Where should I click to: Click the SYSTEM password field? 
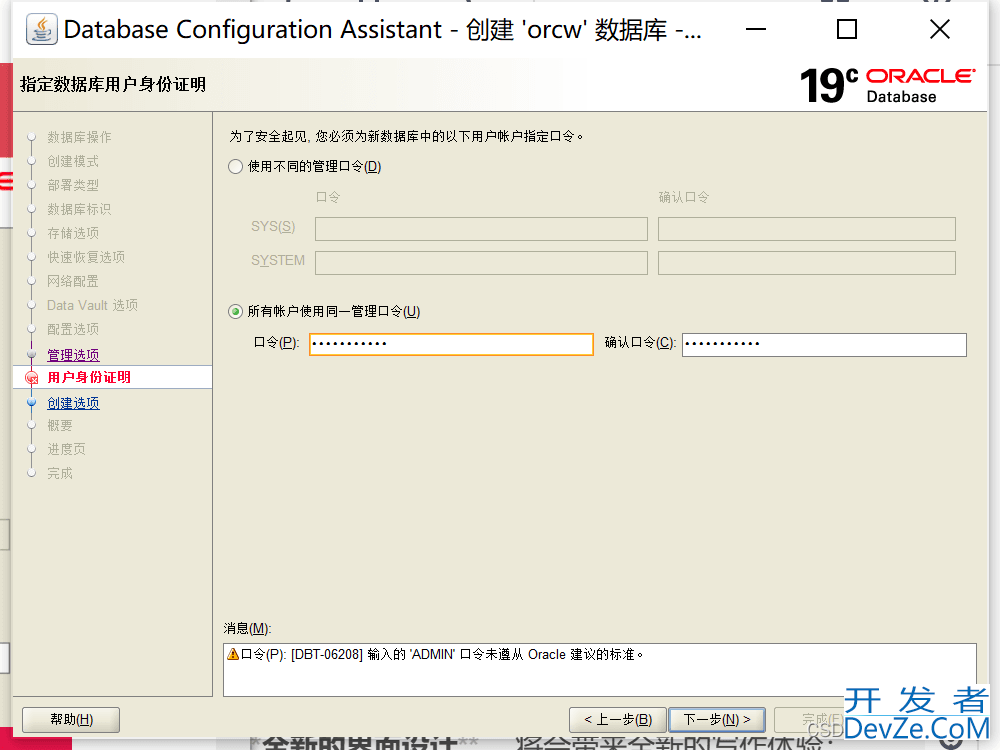[x=481, y=263]
